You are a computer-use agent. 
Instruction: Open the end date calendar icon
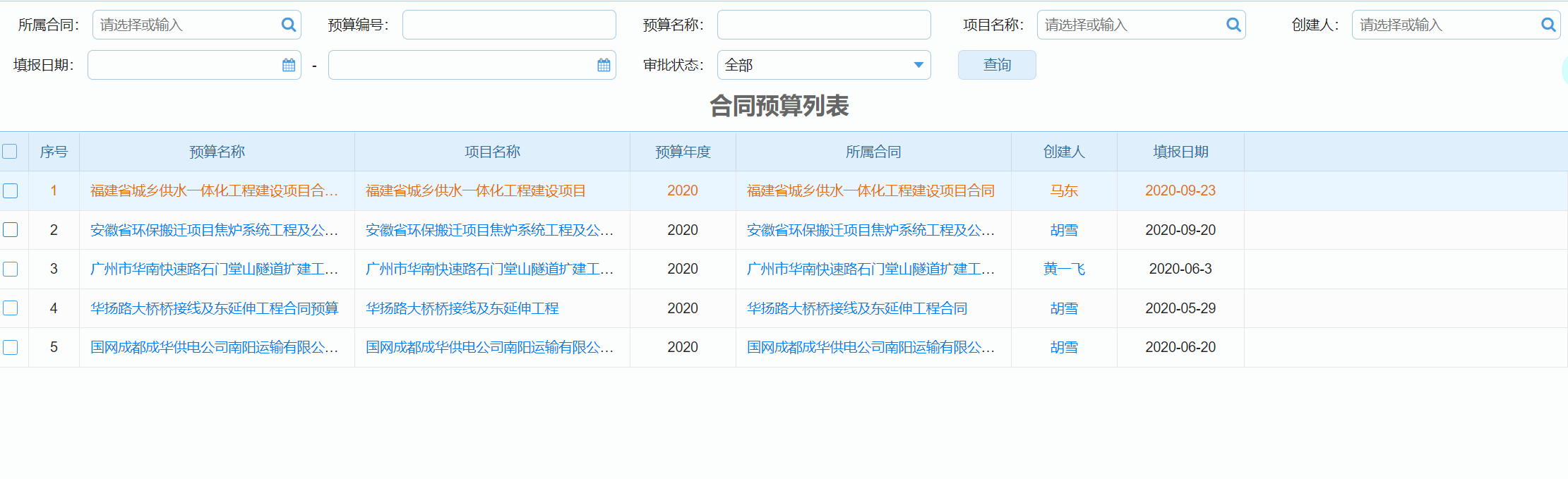604,65
